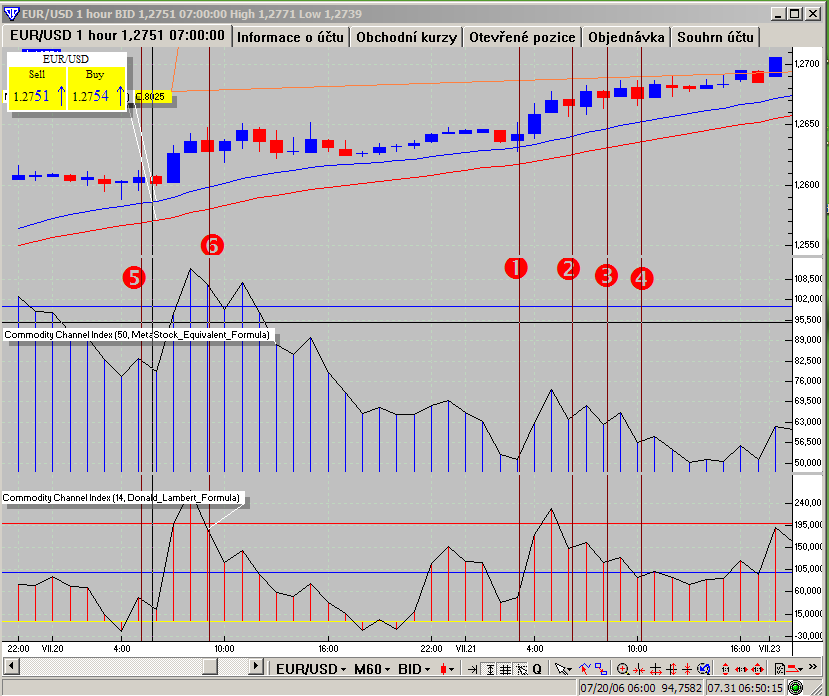Click the compress horizontally icon
The width and height of the screenshot is (829, 696).
click(x=639, y=669)
